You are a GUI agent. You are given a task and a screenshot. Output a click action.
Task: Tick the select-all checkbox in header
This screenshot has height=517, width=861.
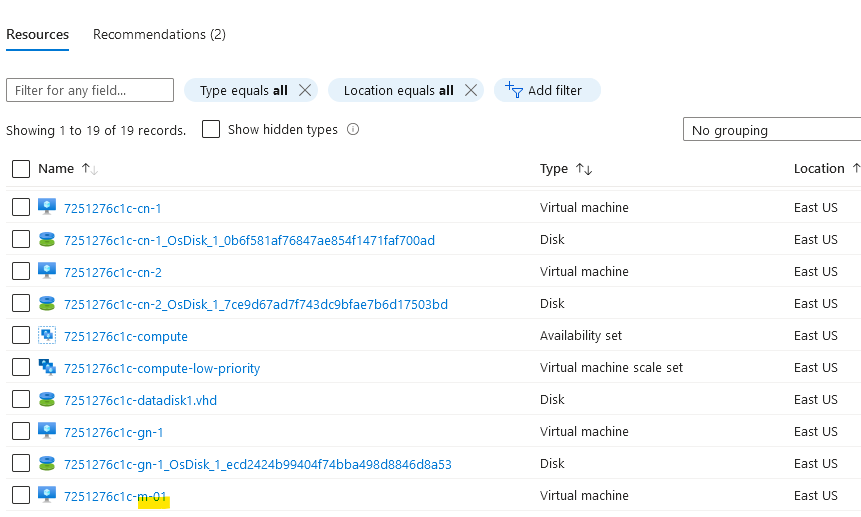[x=21, y=169]
